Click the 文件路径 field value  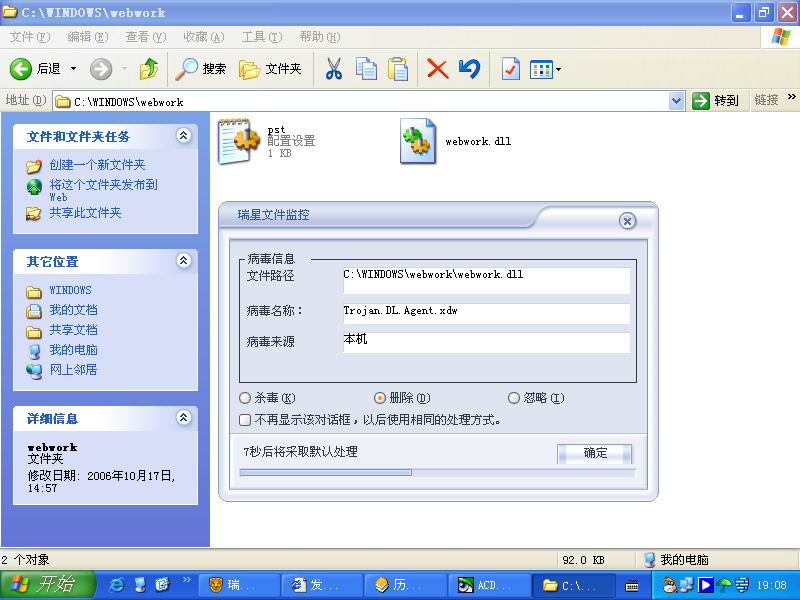pyautogui.click(x=486, y=281)
